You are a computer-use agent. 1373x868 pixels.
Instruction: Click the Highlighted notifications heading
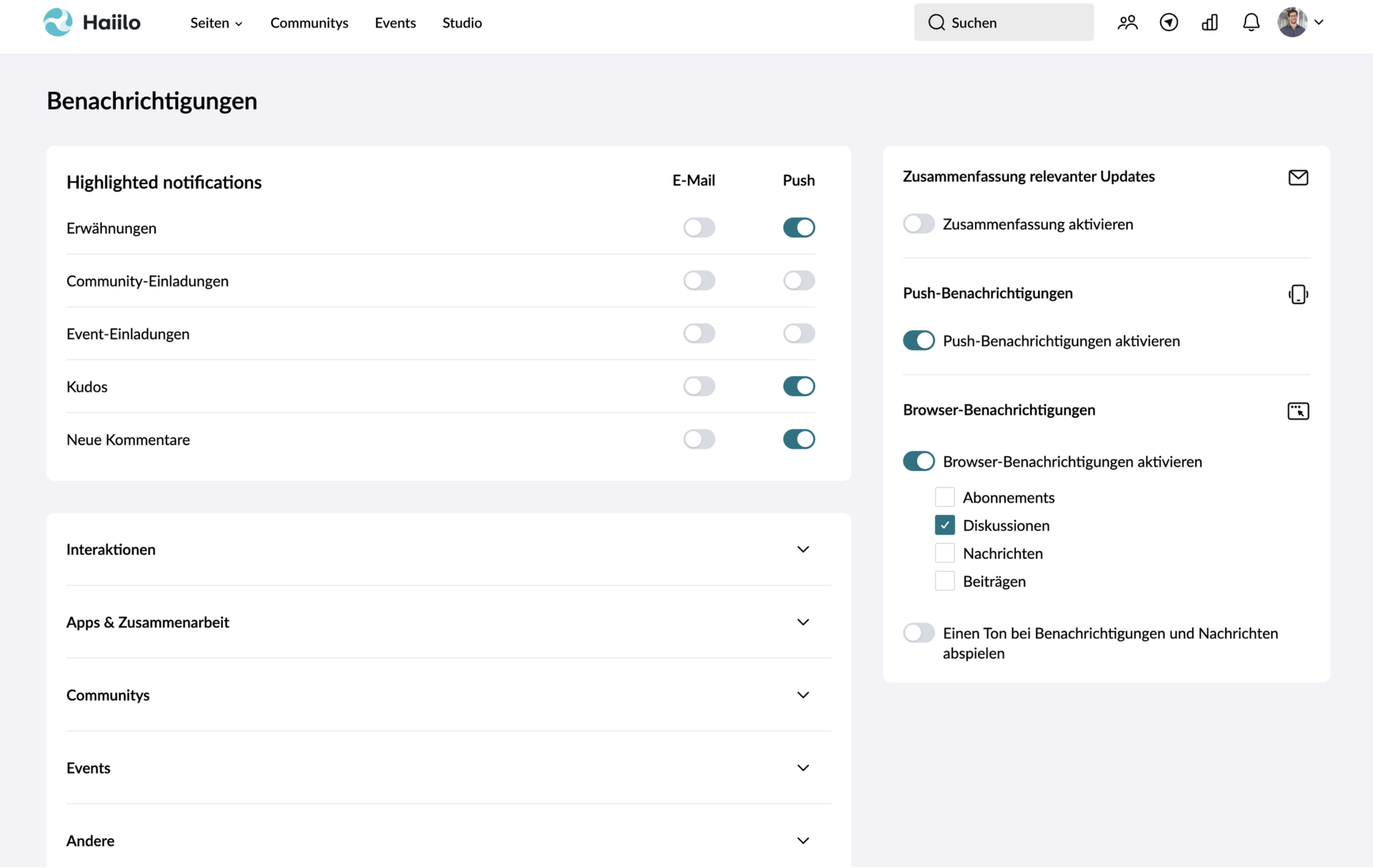tap(163, 182)
